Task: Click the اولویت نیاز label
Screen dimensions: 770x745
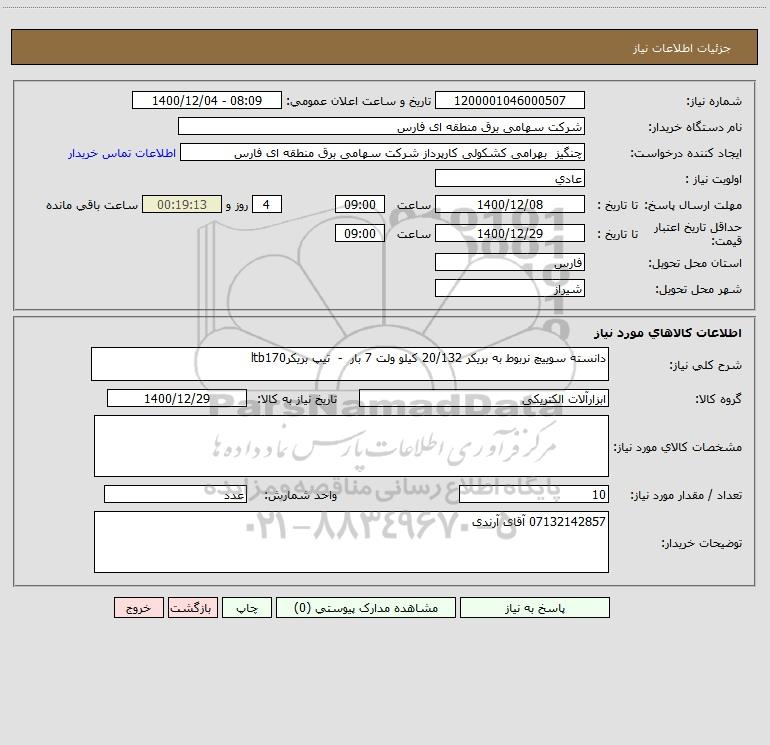Action: (714, 180)
